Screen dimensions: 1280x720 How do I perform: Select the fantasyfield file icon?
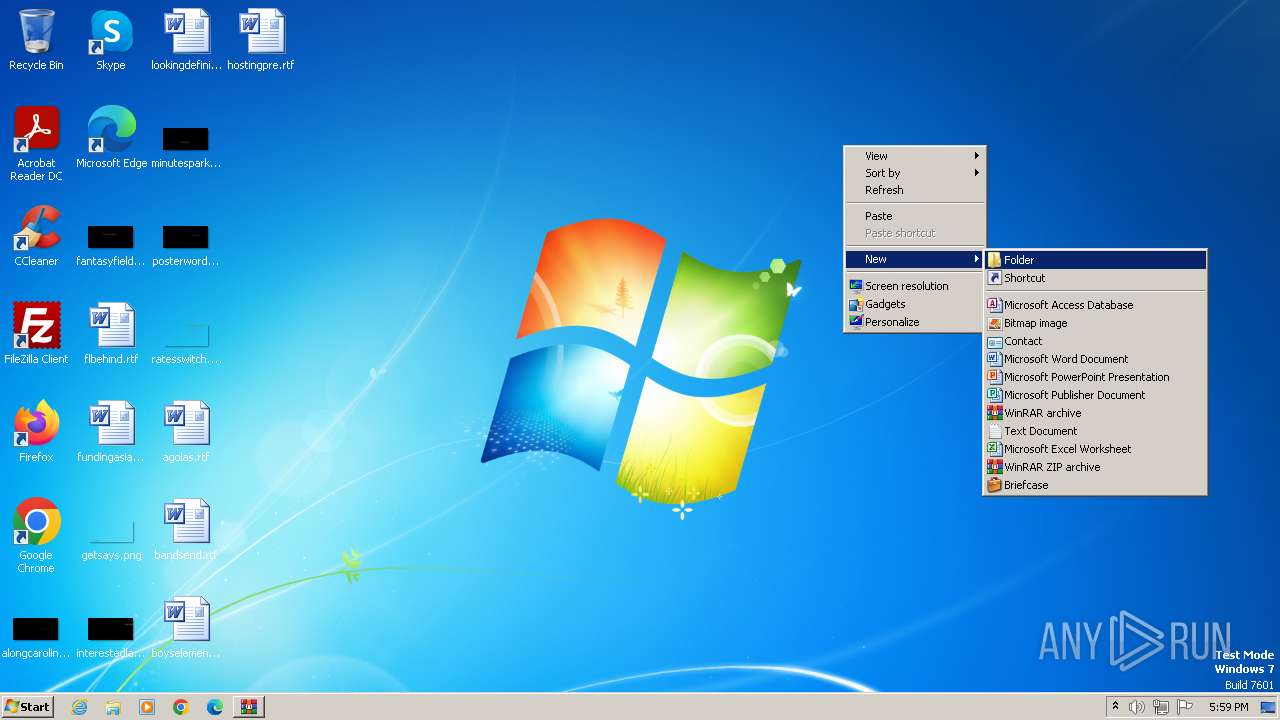(111, 244)
